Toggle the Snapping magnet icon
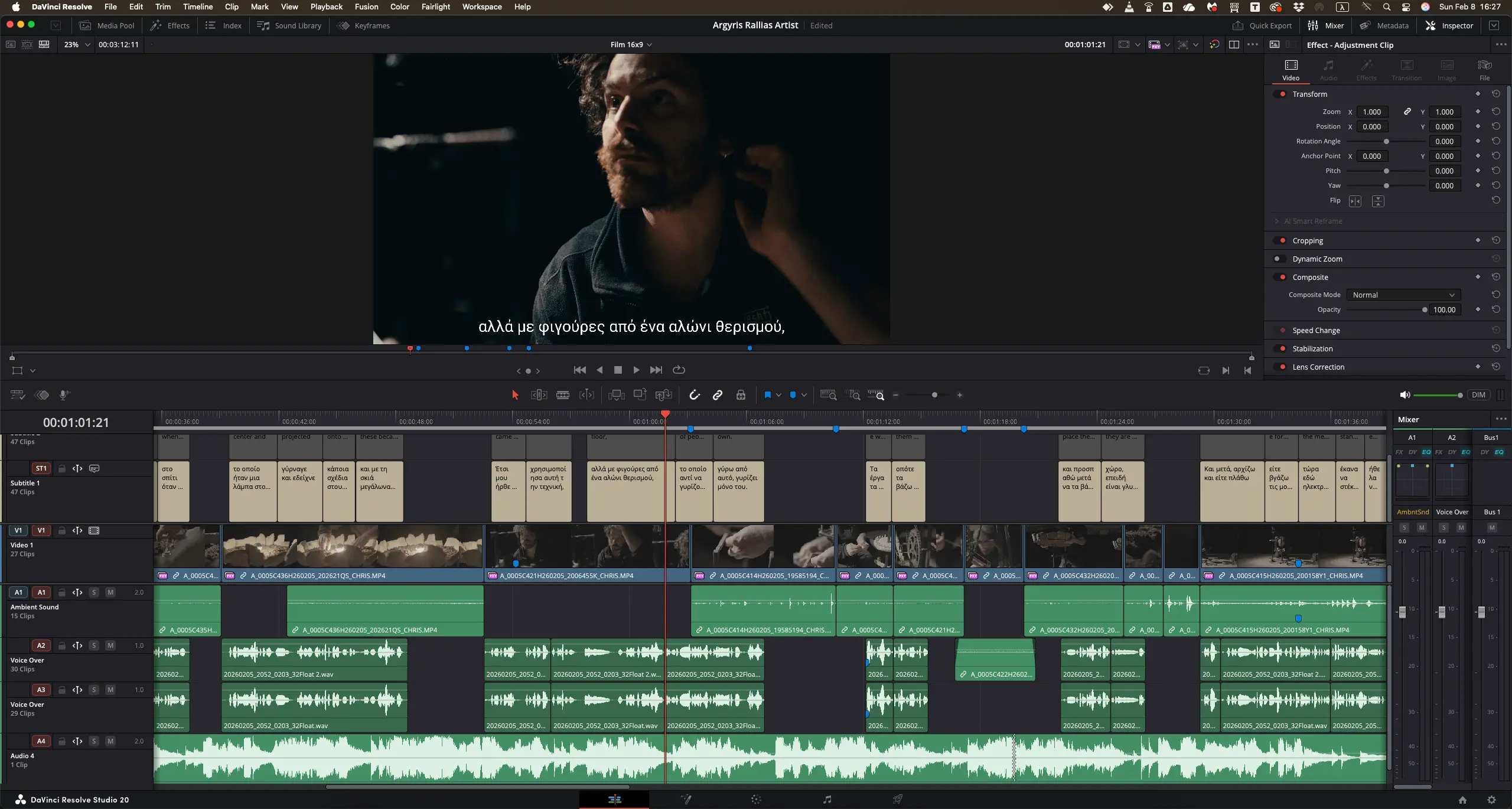 pos(695,395)
